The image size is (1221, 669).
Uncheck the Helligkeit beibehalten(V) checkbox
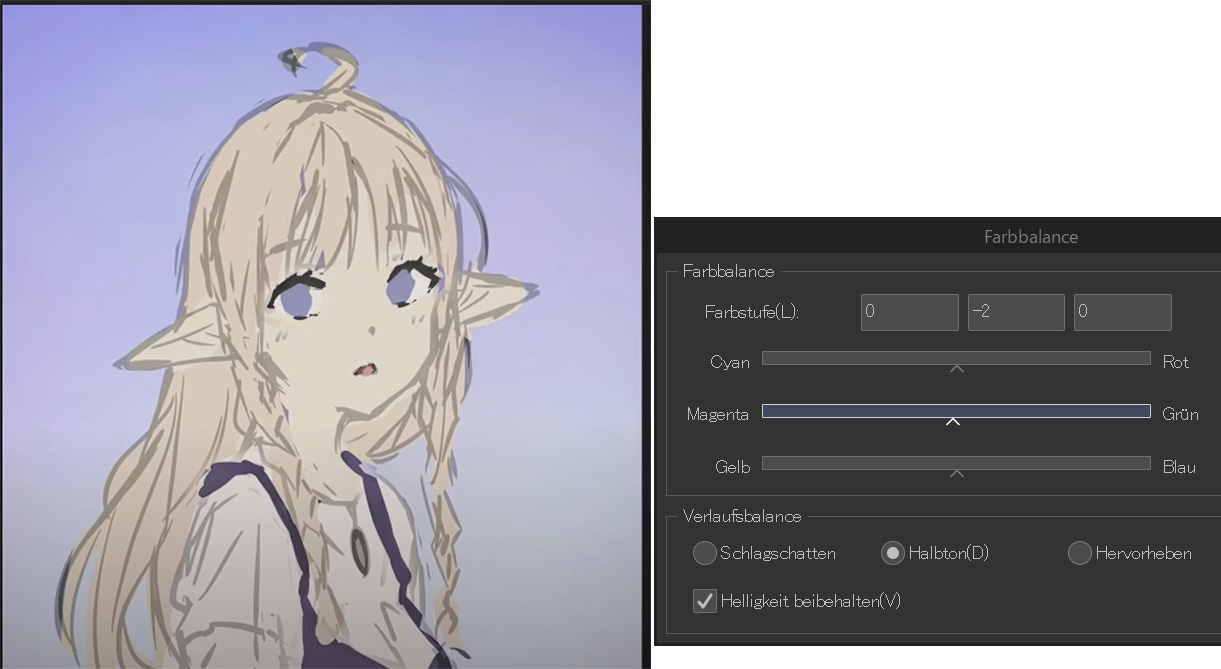point(705,601)
